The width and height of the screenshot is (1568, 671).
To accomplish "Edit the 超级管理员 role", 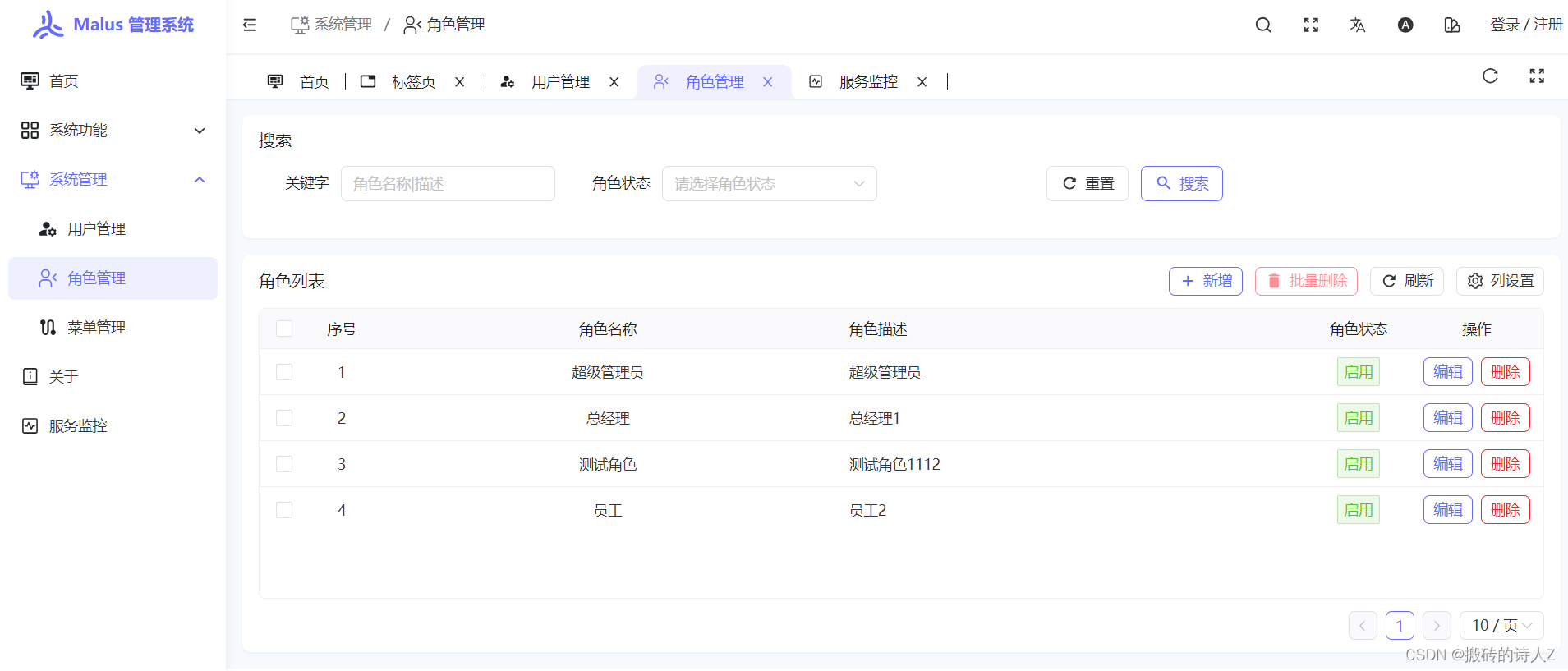I will pos(1448,372).
